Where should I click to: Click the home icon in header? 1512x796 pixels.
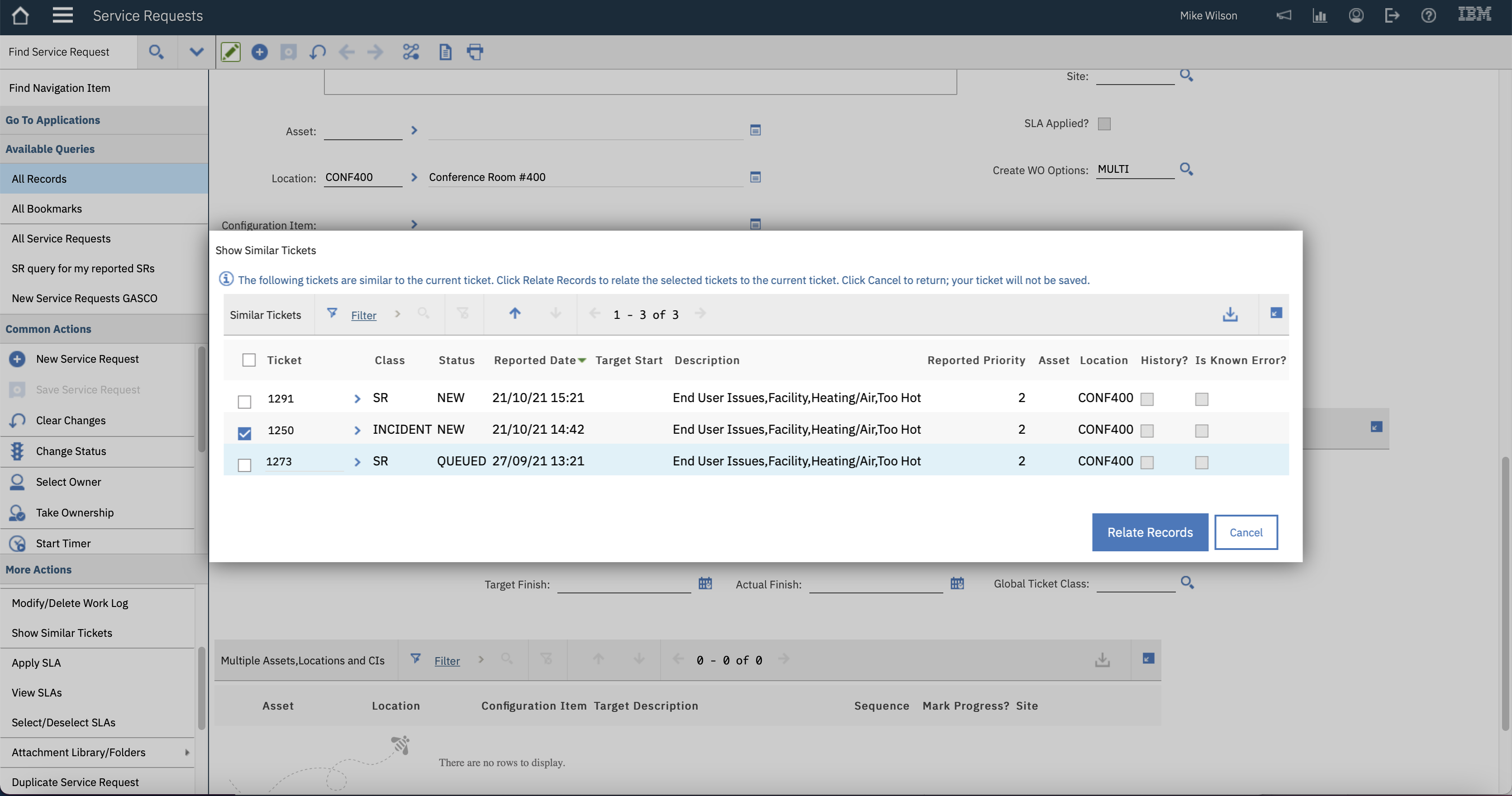coord(20,16)
